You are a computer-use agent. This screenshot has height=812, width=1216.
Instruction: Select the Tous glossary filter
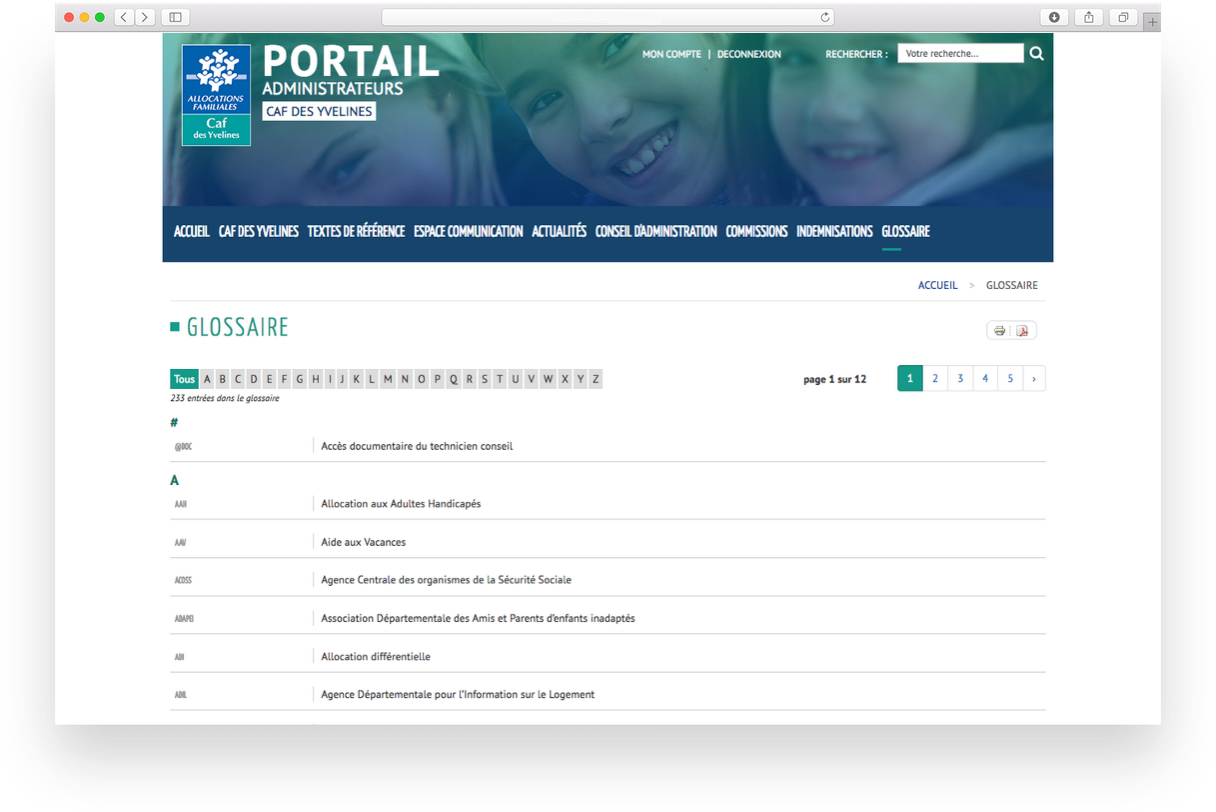(184, 379)
